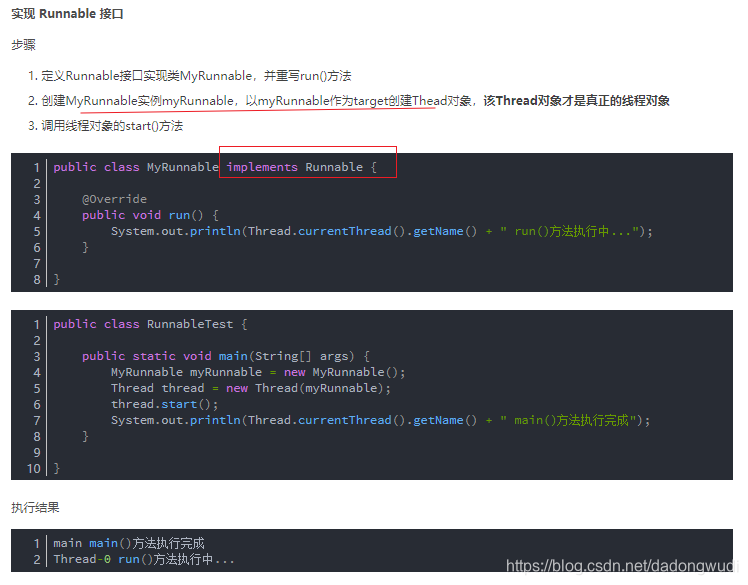The width and height of the screenshot is (748, 585).
Task: Click step 3 "调用线程对象的start()方法"
Action: coord(112,126)
